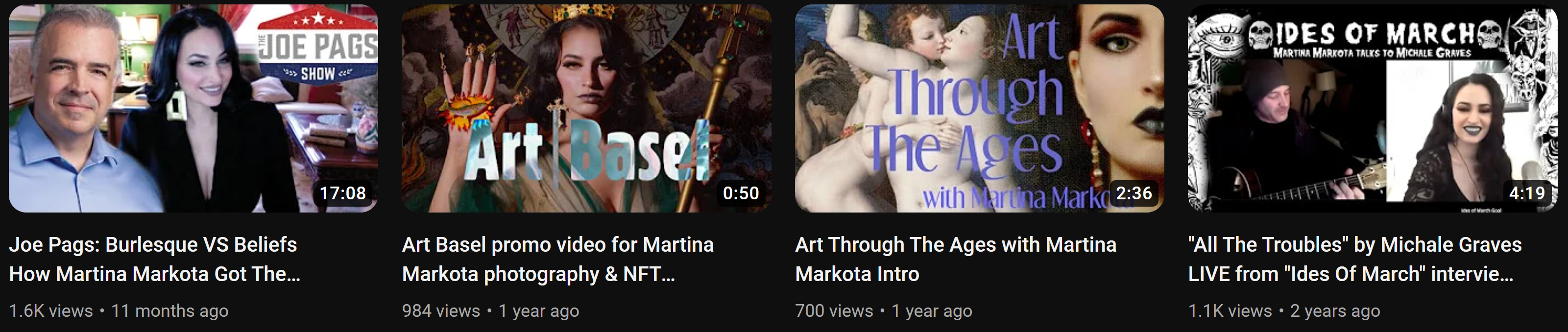The width and height of the screenshot is (1568, 332).
Task: Click '700 views • 1 year ago' metadata
Action: (884, 311)
